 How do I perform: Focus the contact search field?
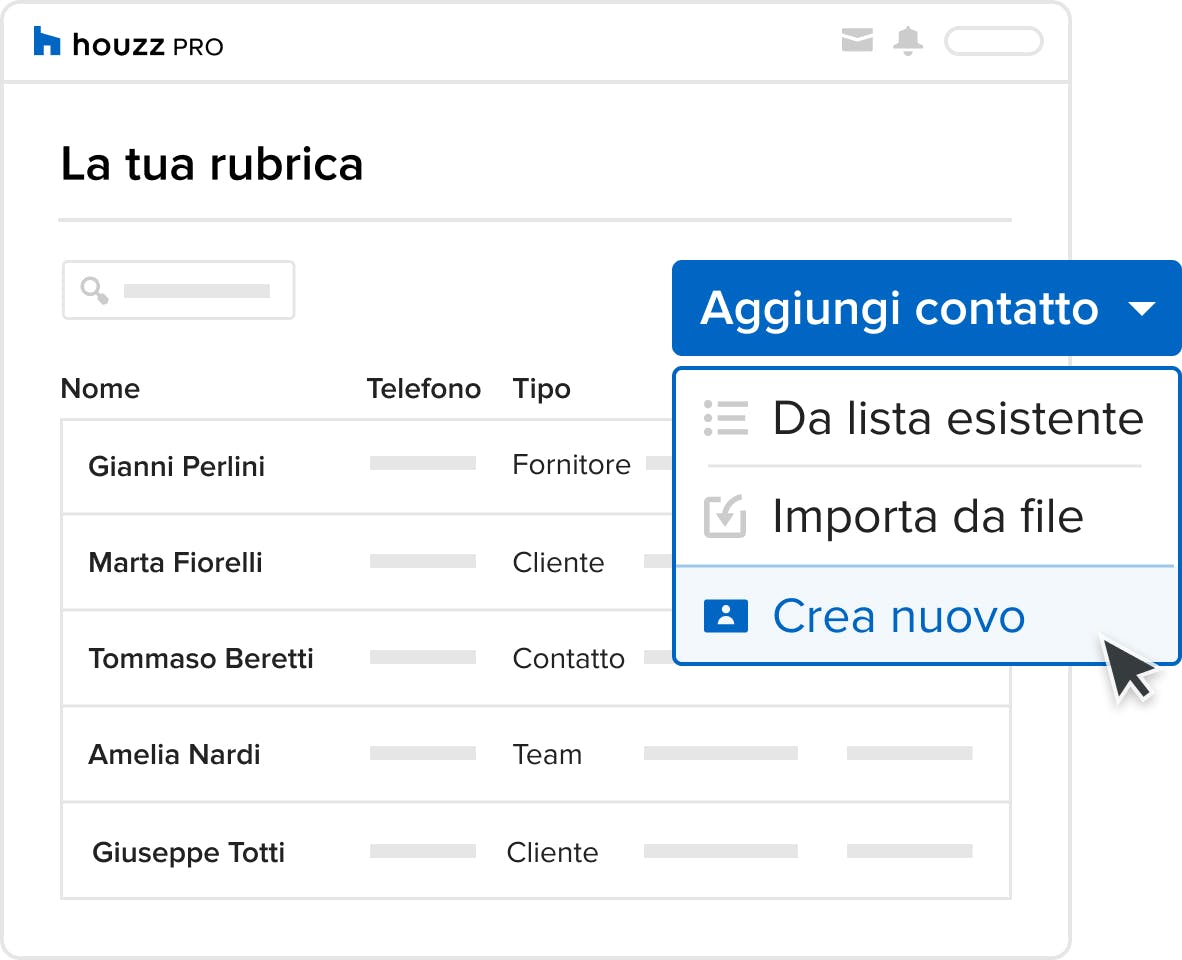pos(179,290)
